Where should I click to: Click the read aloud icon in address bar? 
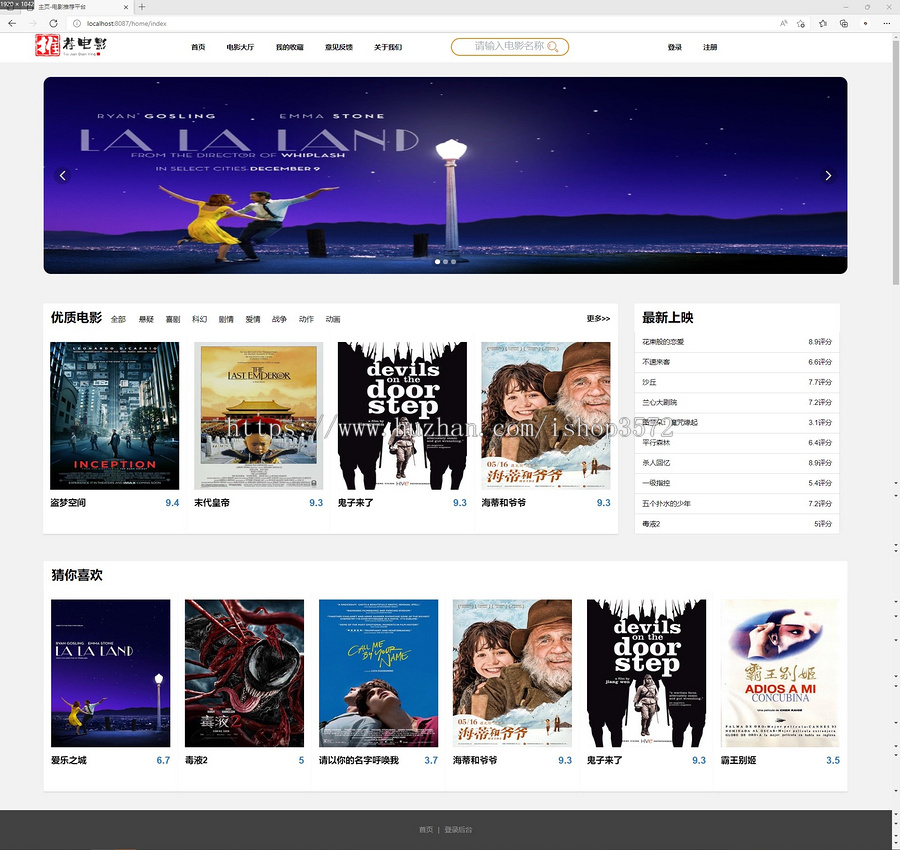tap(783, 24)
